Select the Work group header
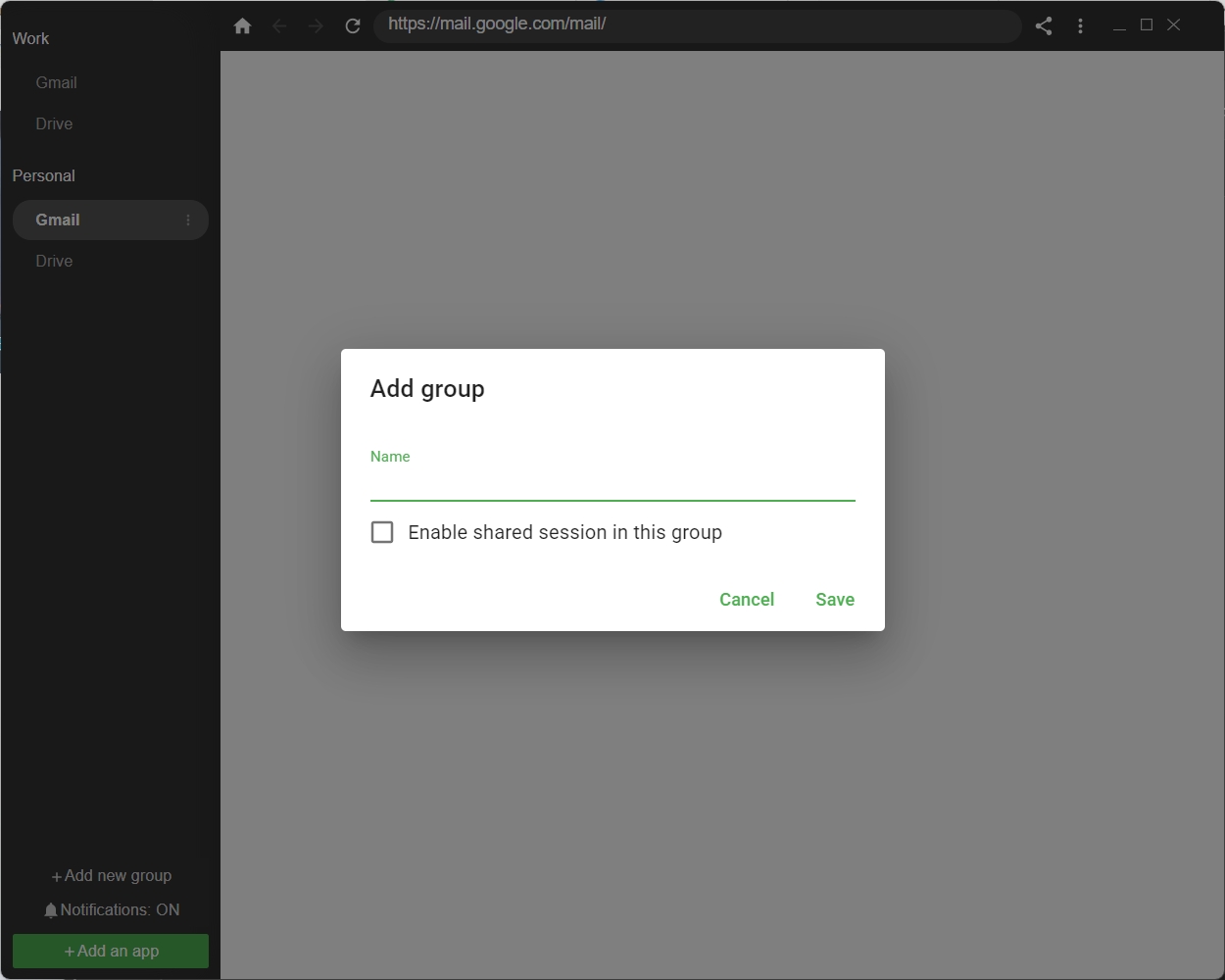The width and height of the screenshot is (1225, 980). click(30, 39)
